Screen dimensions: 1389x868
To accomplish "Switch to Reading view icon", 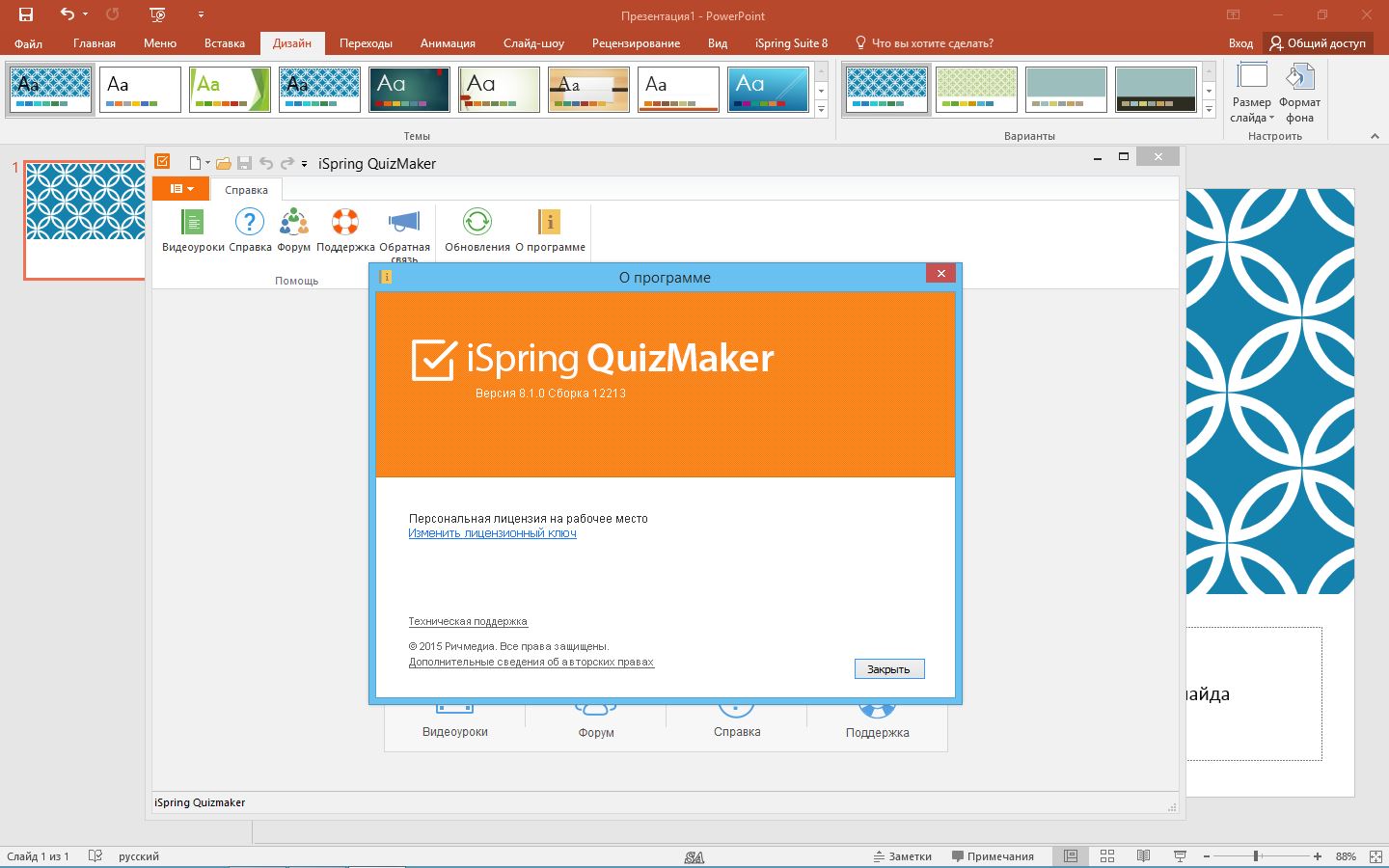I will click(1143, 856).
